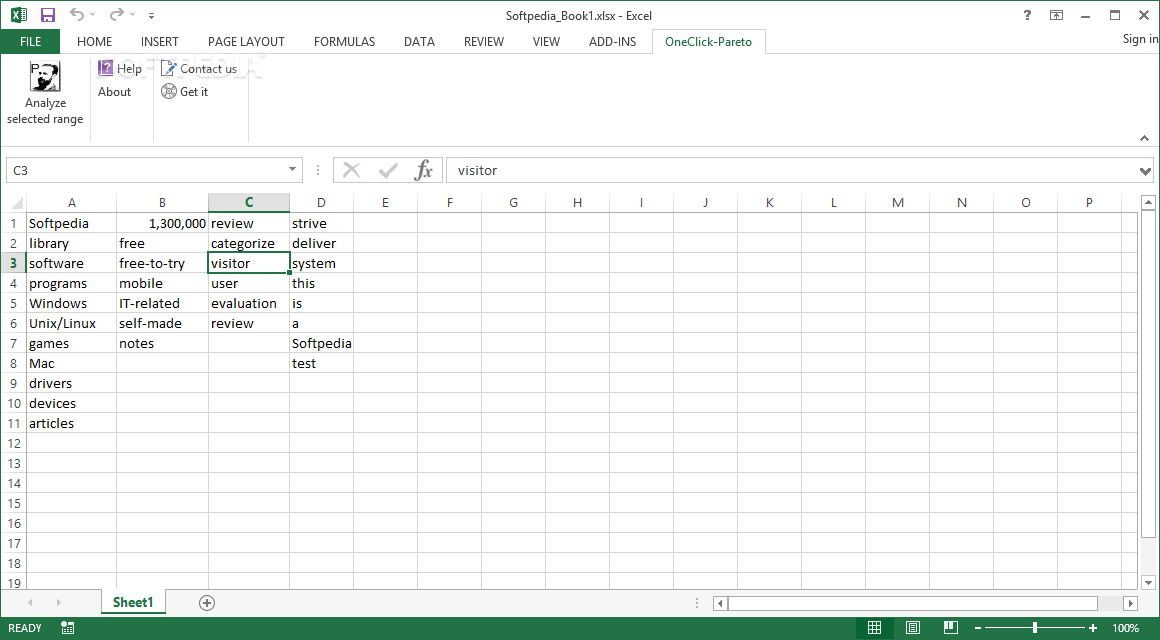Select cell containing 1,300,000
This screenshot has height=640, width=1160.
pos(162,223)
